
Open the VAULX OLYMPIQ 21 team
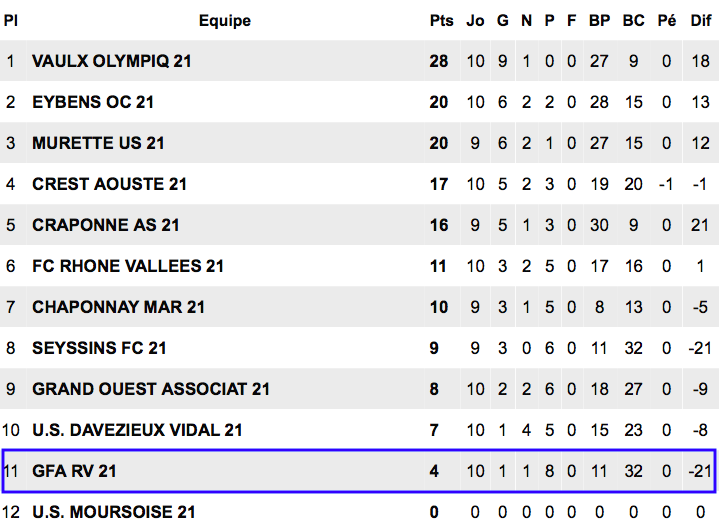[111, 61]
